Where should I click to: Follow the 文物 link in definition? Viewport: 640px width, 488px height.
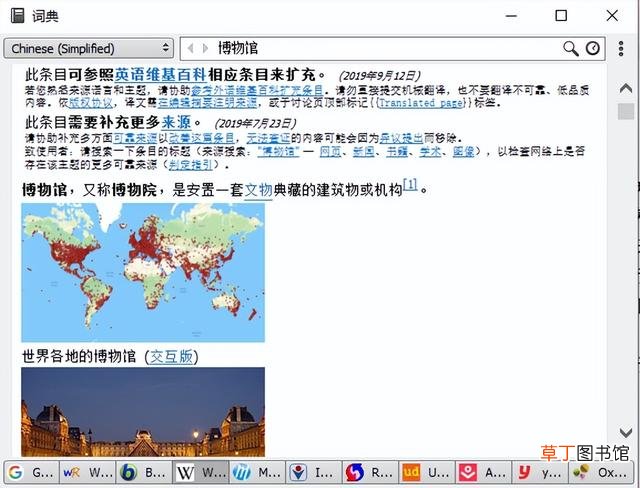[x=258, y=190]
